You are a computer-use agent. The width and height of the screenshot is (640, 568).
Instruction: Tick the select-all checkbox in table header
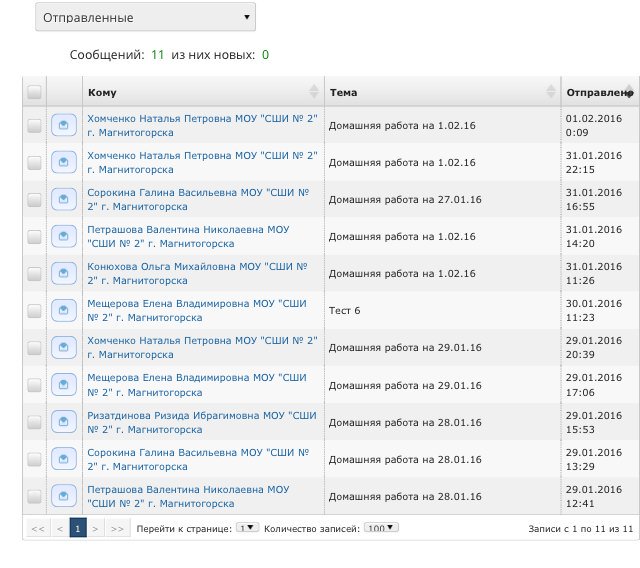click(x=34, y=92)
